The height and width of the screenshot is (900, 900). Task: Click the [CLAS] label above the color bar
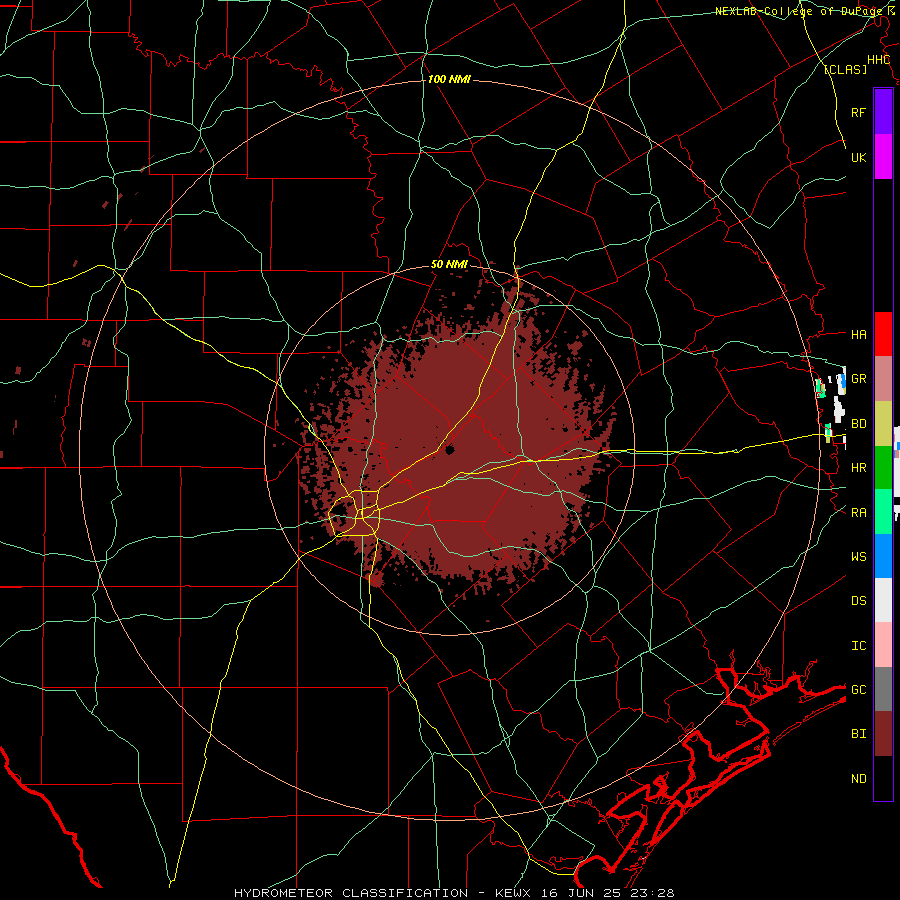click(845, 69)
